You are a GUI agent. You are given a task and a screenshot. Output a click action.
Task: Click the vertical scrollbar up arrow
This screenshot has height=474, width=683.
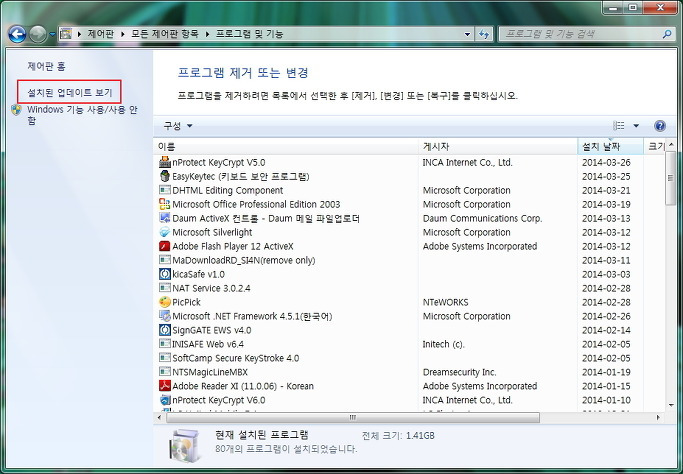pyautogui.click(x=671, y=144)
